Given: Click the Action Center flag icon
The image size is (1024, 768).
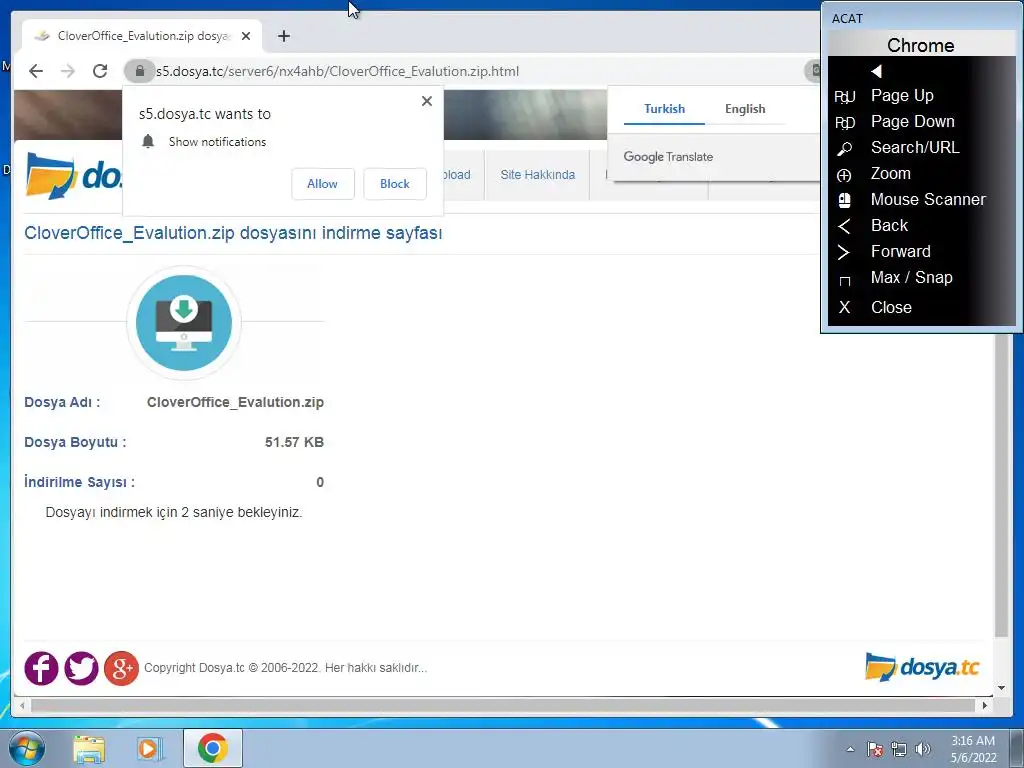Looking at the screenshot, I should tap(874, 749).
